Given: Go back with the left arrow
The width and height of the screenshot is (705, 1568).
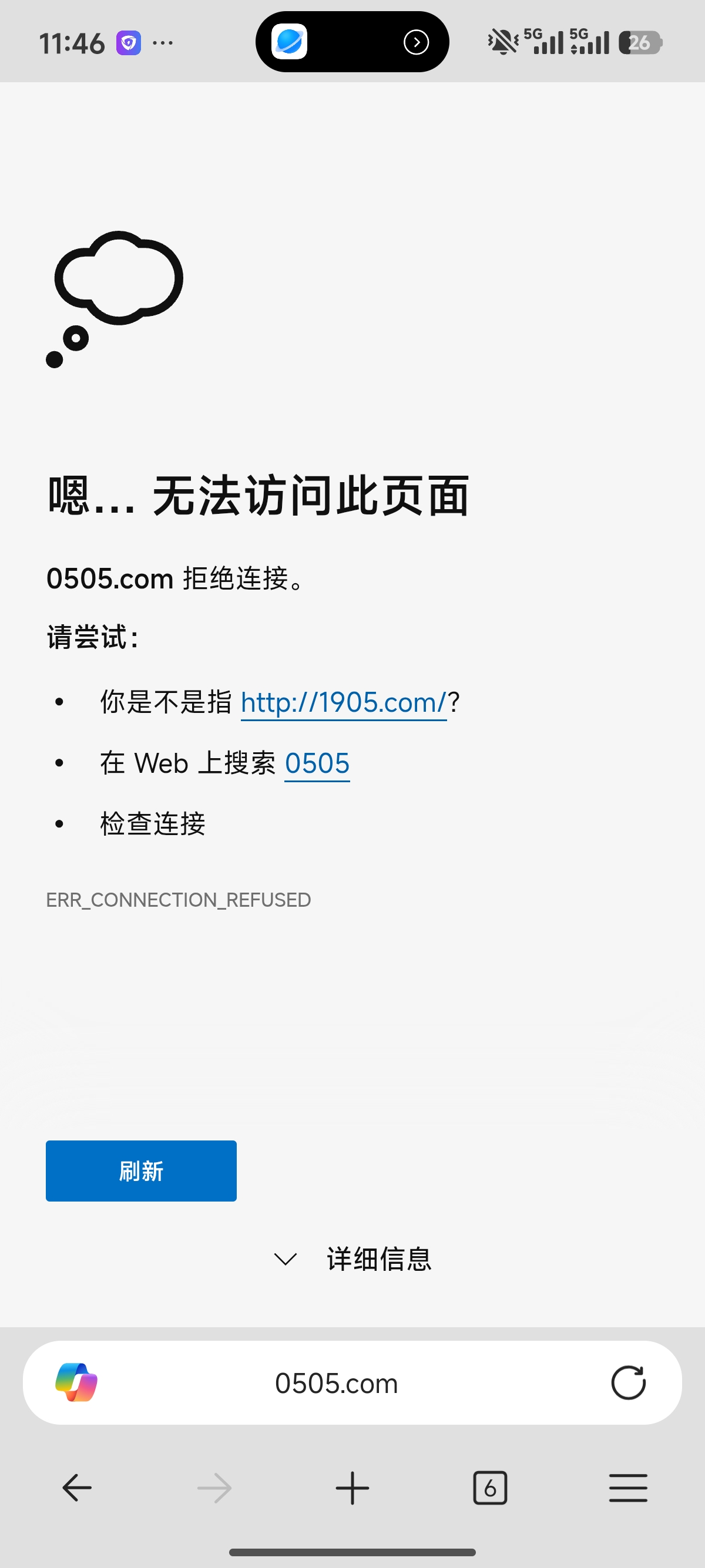Looking at the screenshot, I should pos(78,1488).
